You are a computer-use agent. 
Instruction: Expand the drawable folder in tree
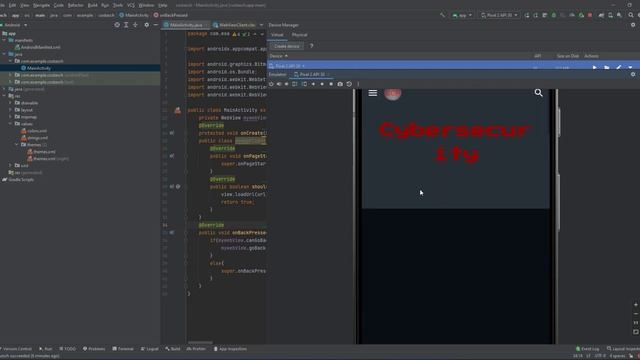11,103
